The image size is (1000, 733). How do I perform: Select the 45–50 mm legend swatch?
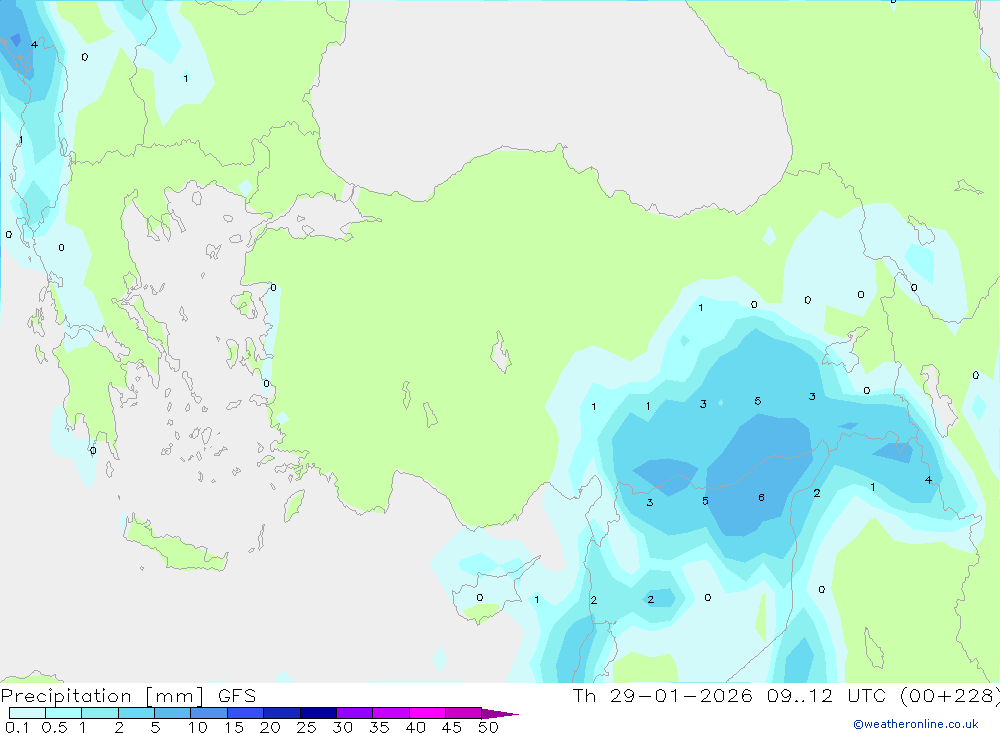[x=463, y=713]
